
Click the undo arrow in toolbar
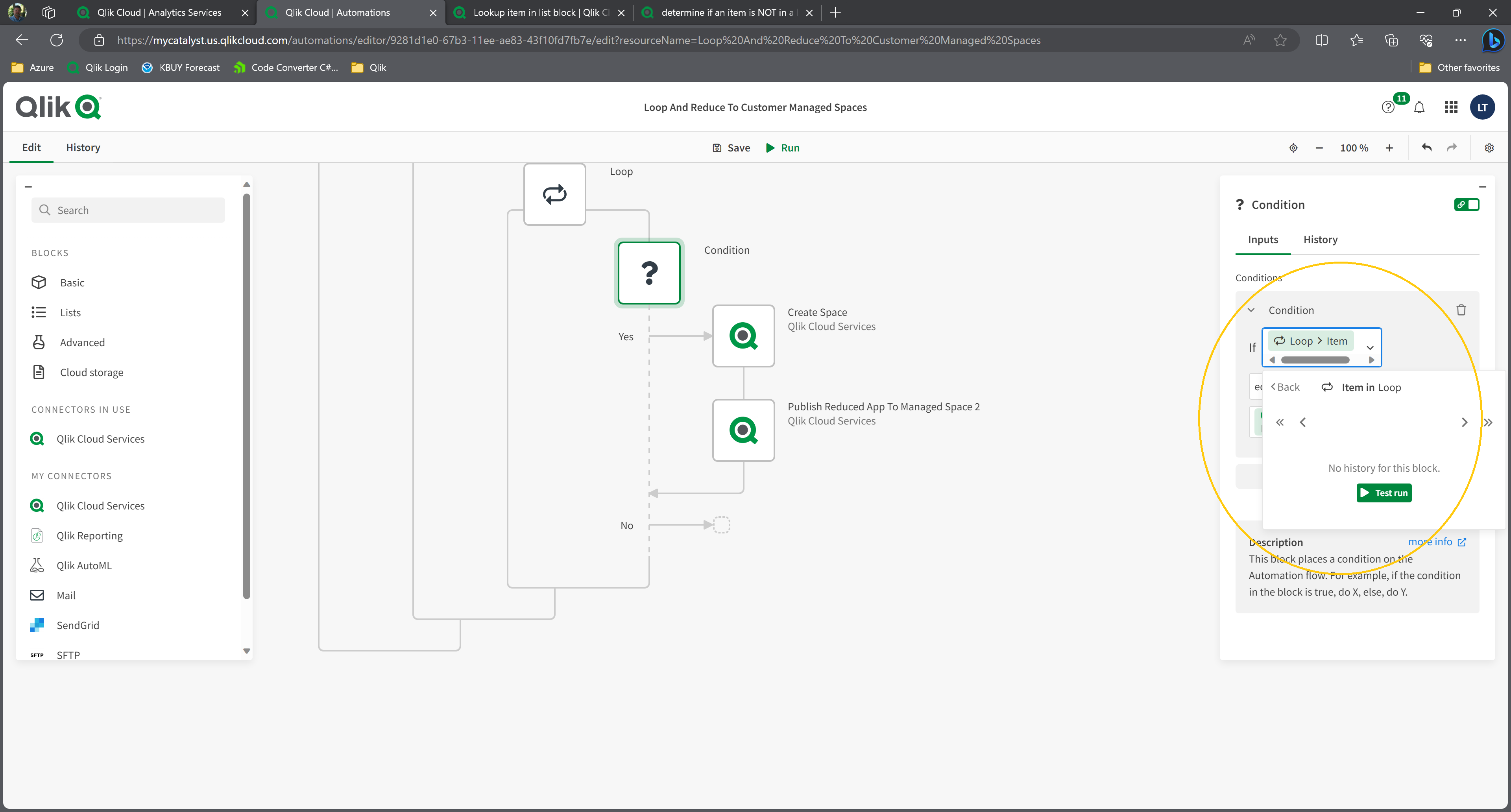(x=1426, y=148)
